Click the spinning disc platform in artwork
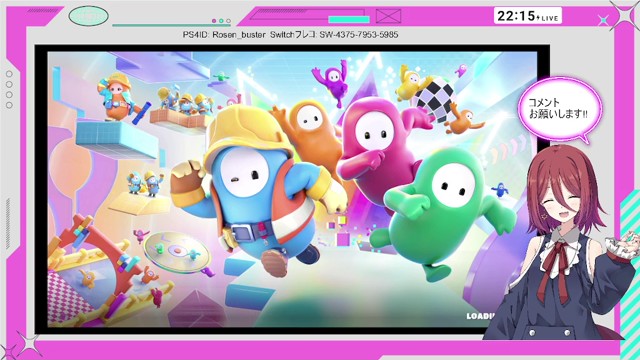 (x=177, y=252)
